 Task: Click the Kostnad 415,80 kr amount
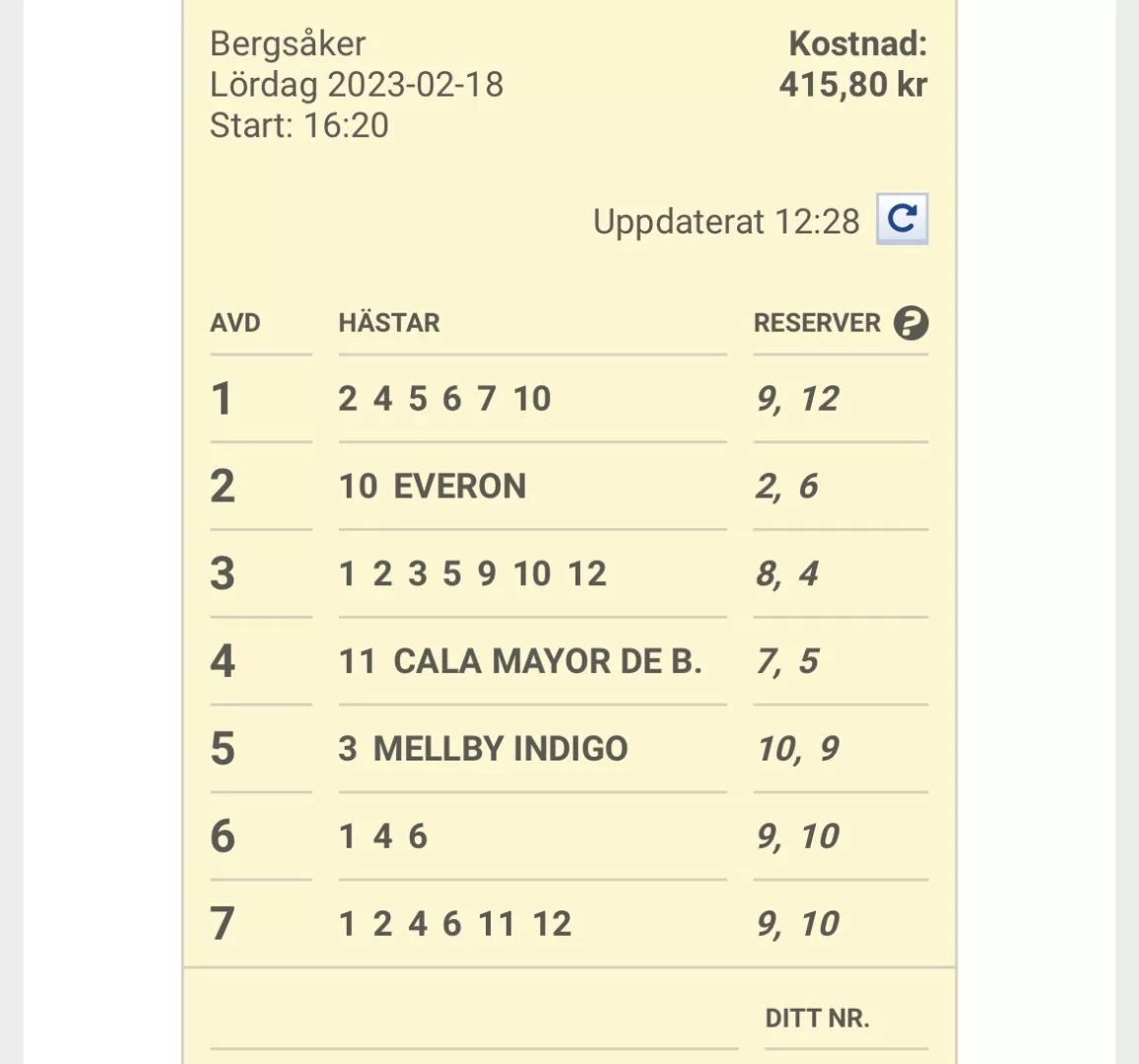point(853,85)
